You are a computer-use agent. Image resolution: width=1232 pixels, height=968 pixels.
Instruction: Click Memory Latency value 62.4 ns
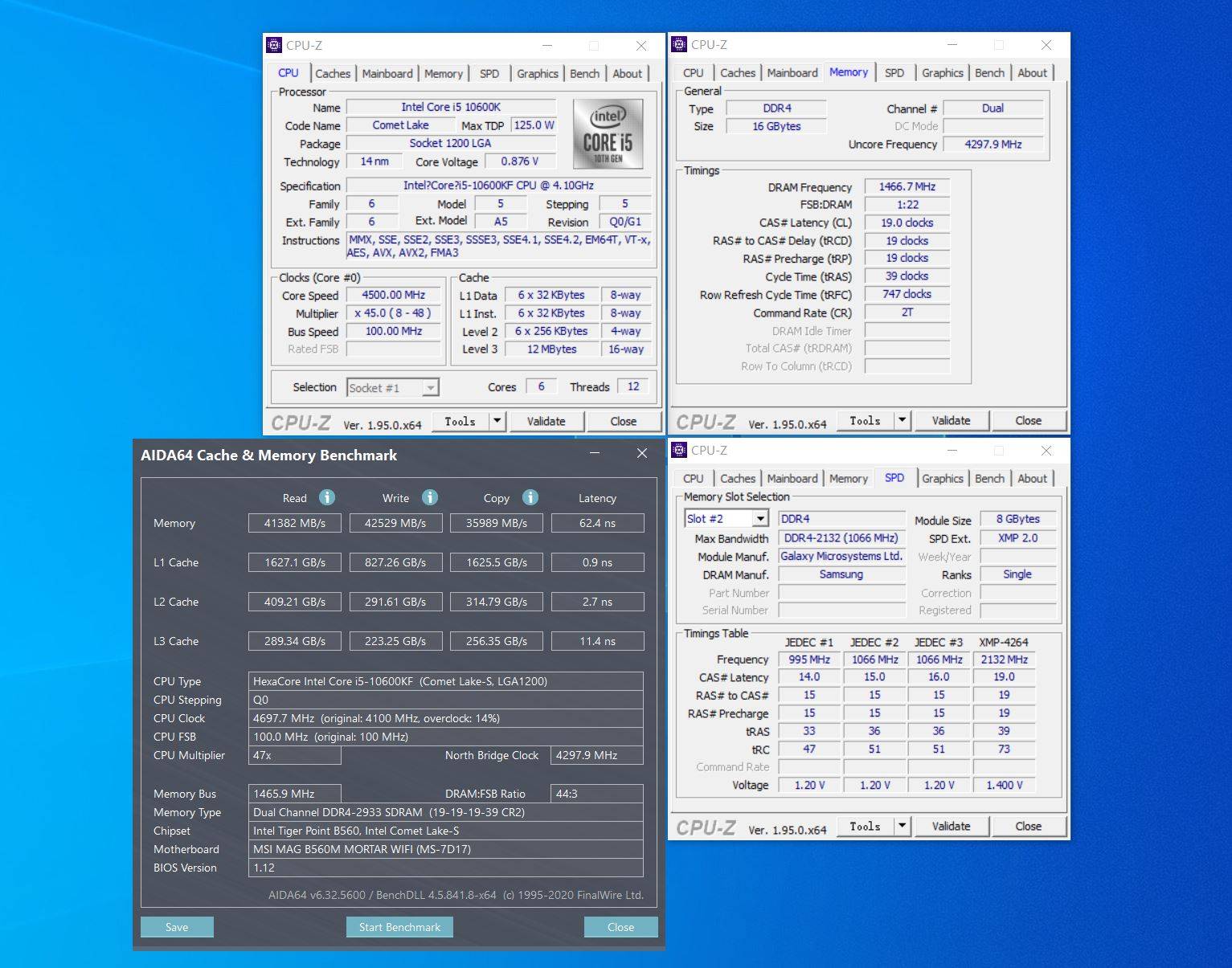coord(597,523)
